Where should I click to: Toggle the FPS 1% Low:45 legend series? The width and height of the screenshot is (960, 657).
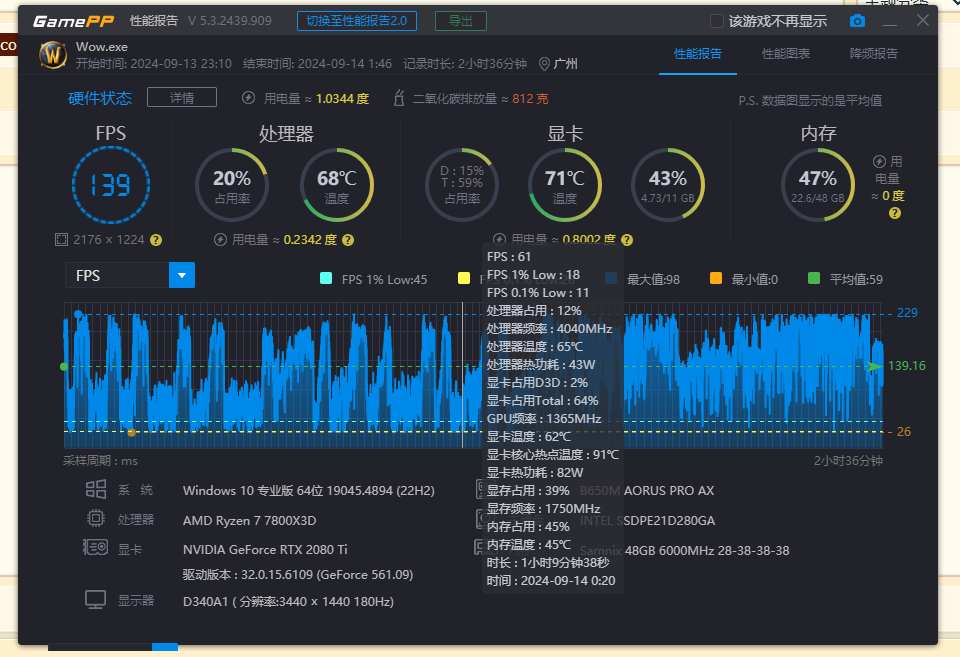[x=326, y=279]
